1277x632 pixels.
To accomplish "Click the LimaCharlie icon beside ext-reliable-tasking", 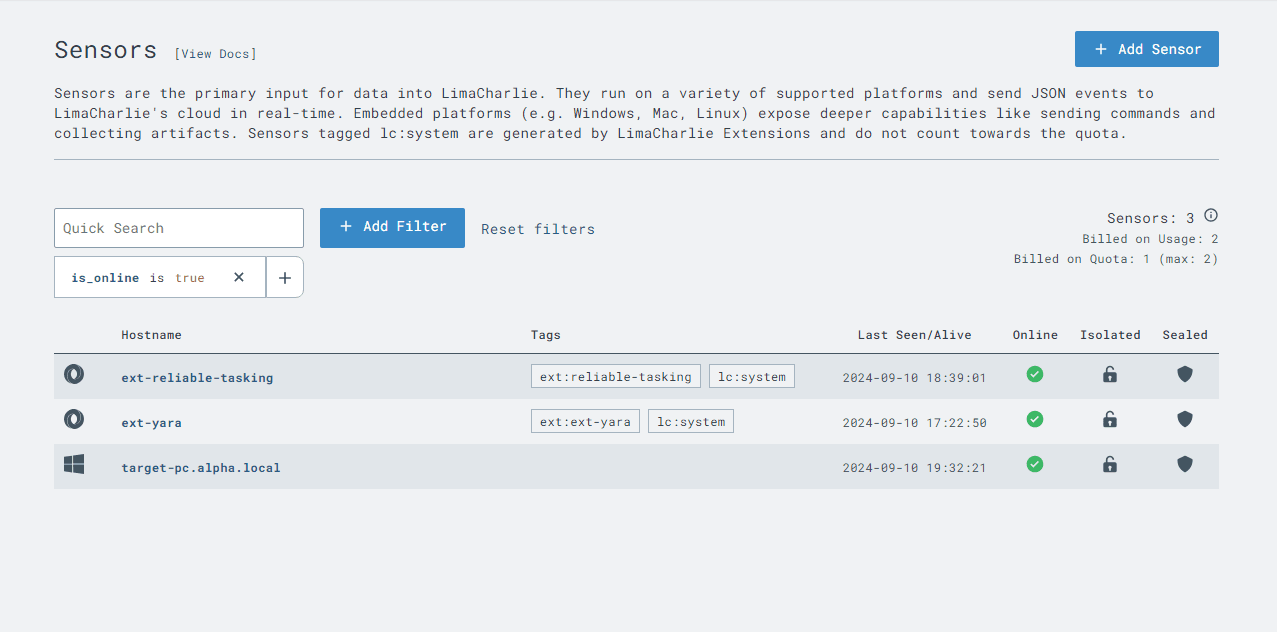I will pos(74,375).
